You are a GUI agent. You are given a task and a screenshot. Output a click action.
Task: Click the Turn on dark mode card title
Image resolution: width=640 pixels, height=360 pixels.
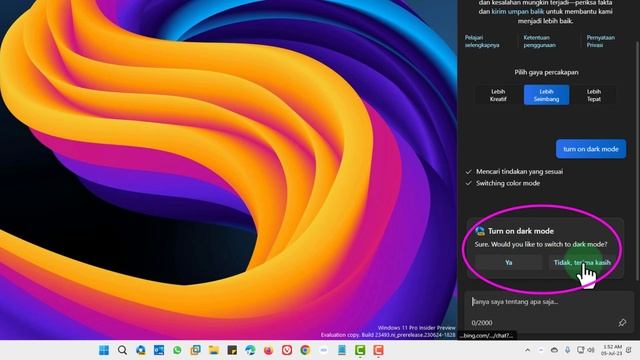[x=521, y=231]
